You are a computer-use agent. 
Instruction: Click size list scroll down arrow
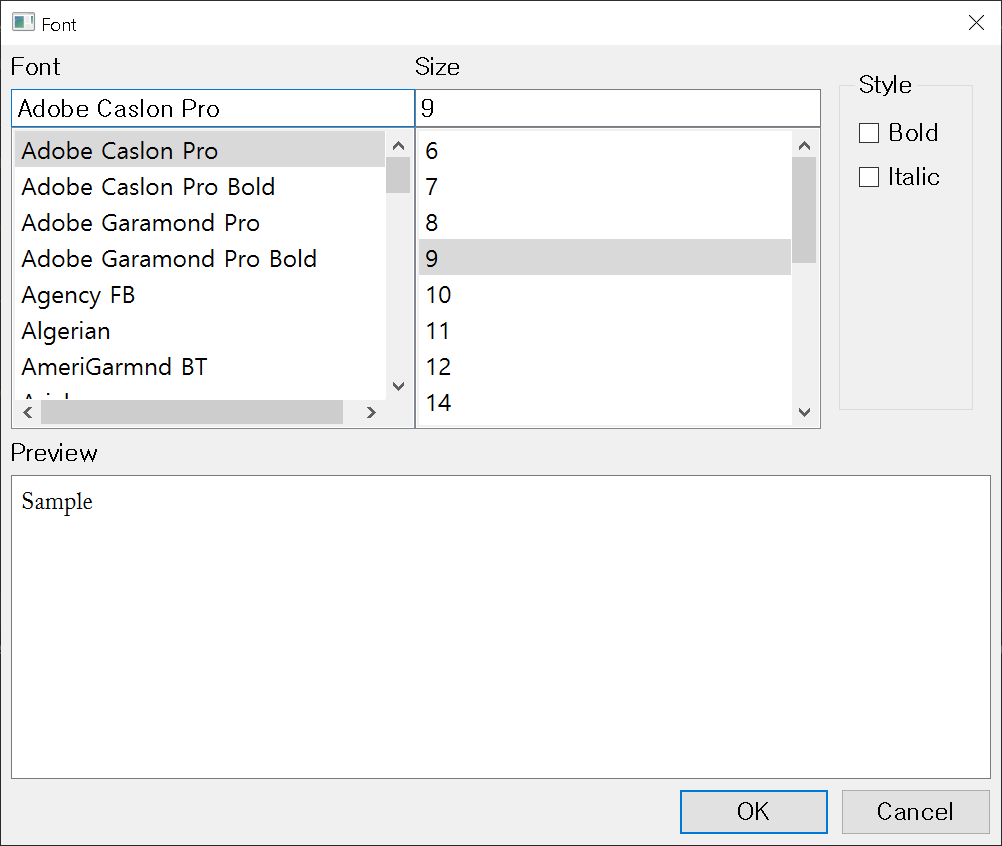tap(805, 412)
